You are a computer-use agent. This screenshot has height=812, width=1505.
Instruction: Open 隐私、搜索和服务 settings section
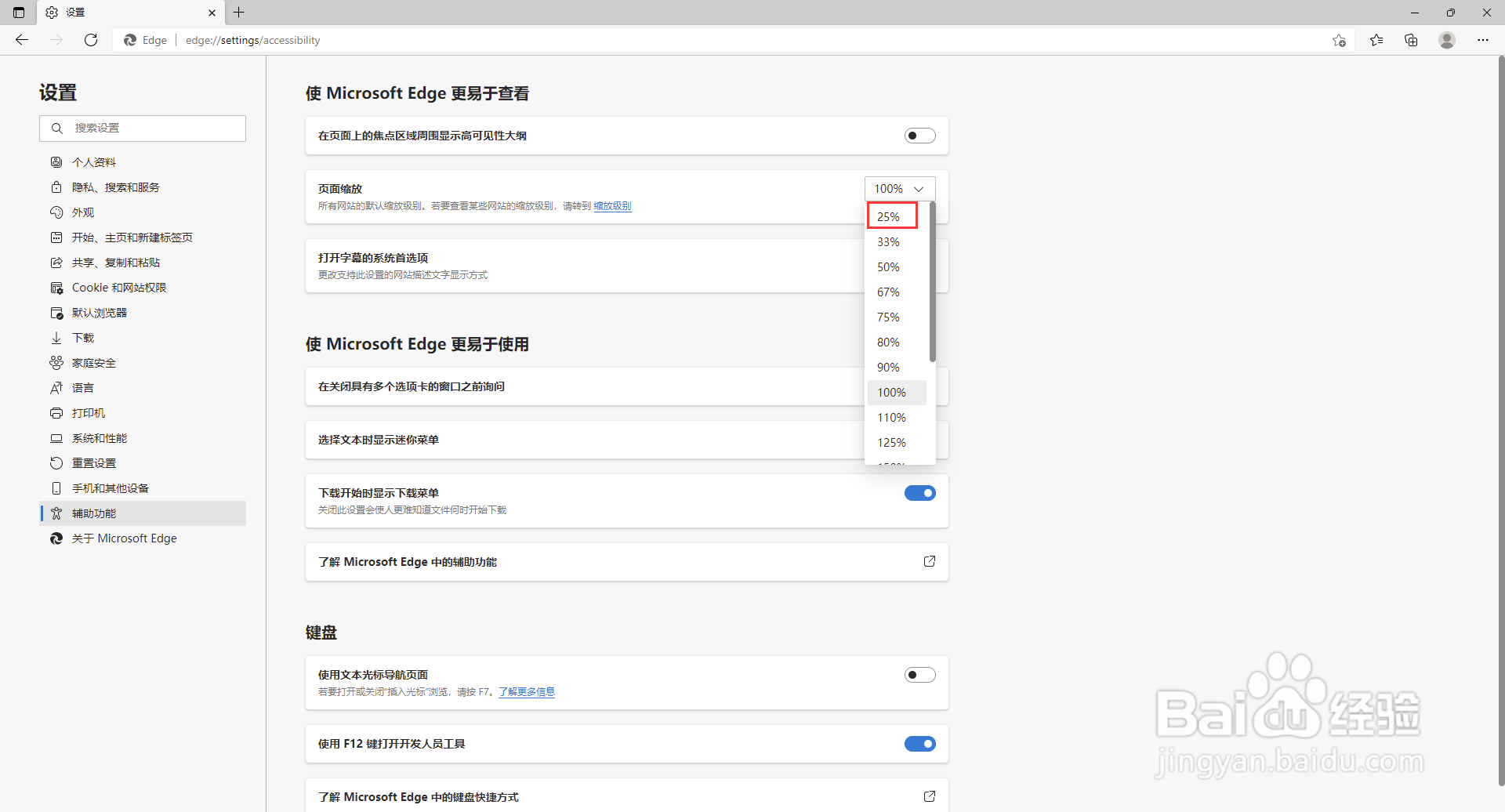pos(143,187)
